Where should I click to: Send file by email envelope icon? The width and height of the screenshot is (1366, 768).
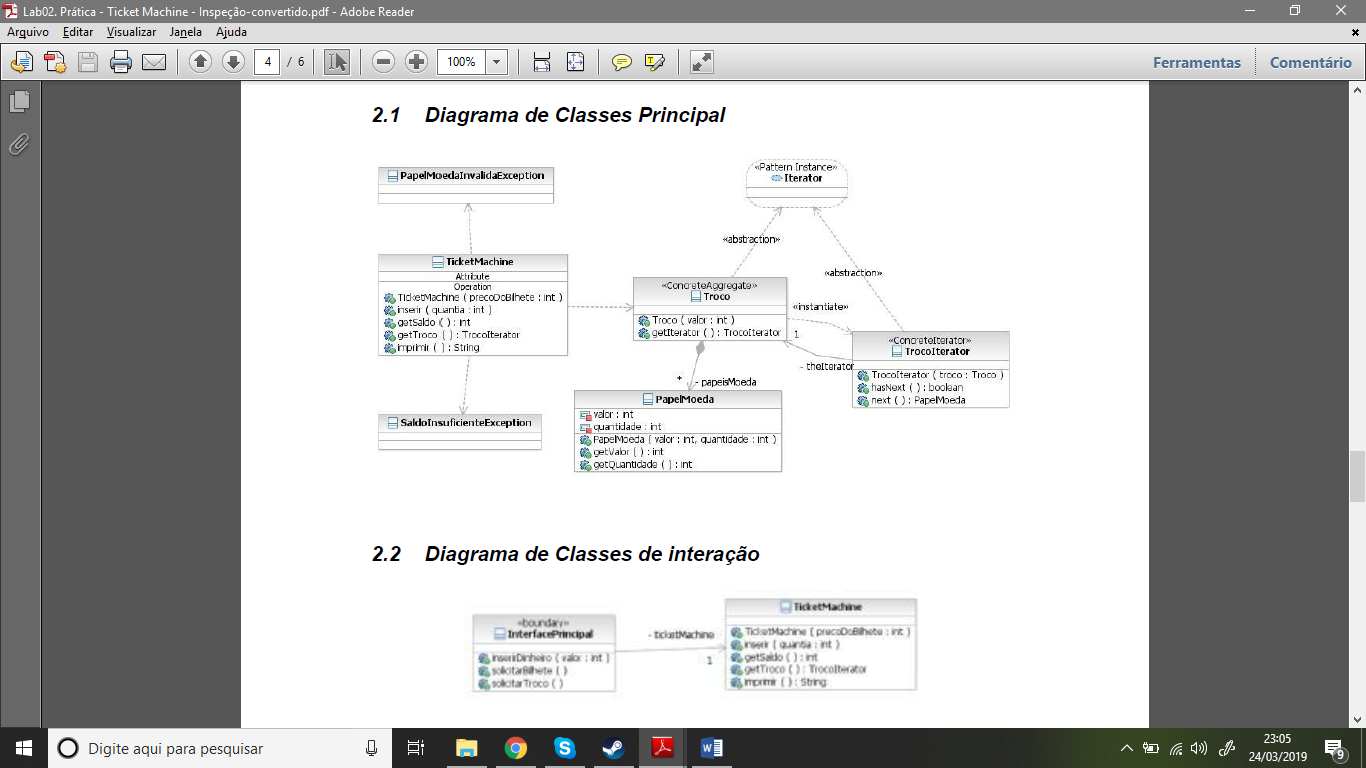(154, 62)
